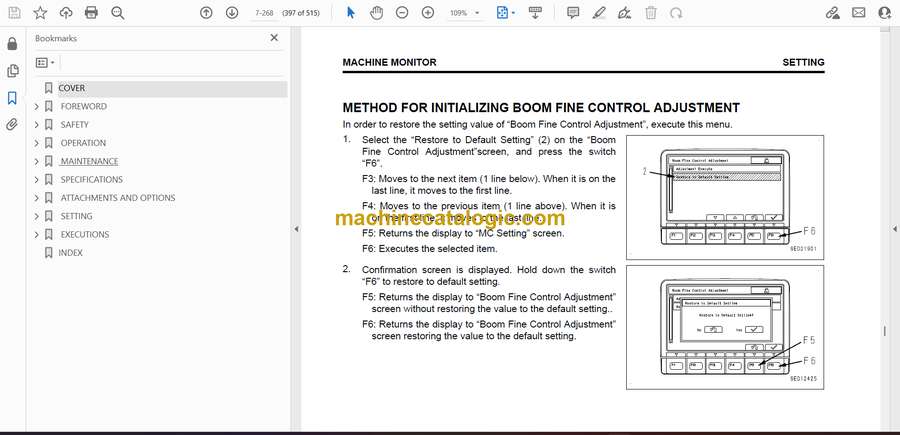Go to next page arrow
This screenshot has width=900, height=435.
click(x=232, y=13)
